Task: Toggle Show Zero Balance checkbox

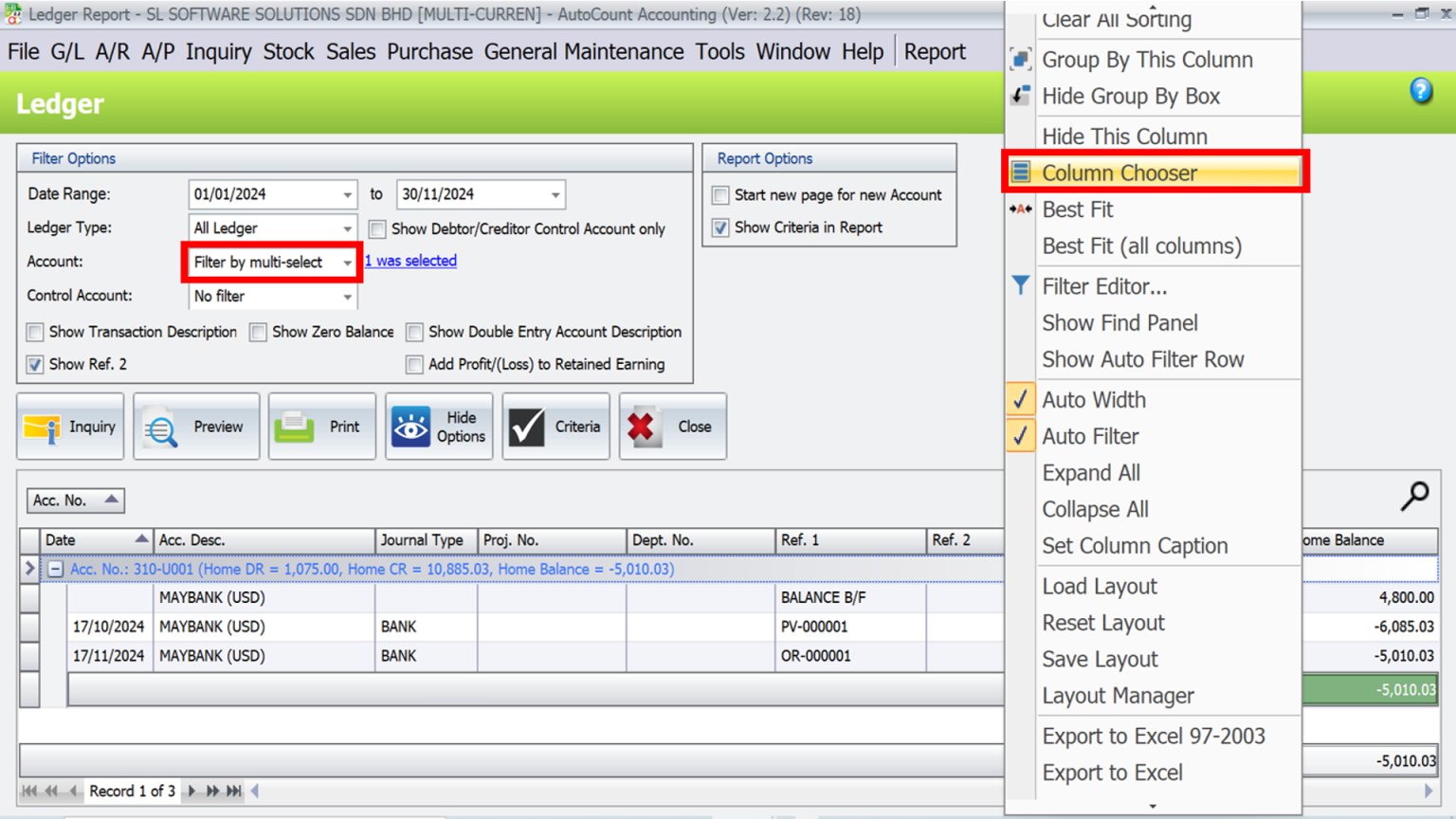Action: coord(258,332)
